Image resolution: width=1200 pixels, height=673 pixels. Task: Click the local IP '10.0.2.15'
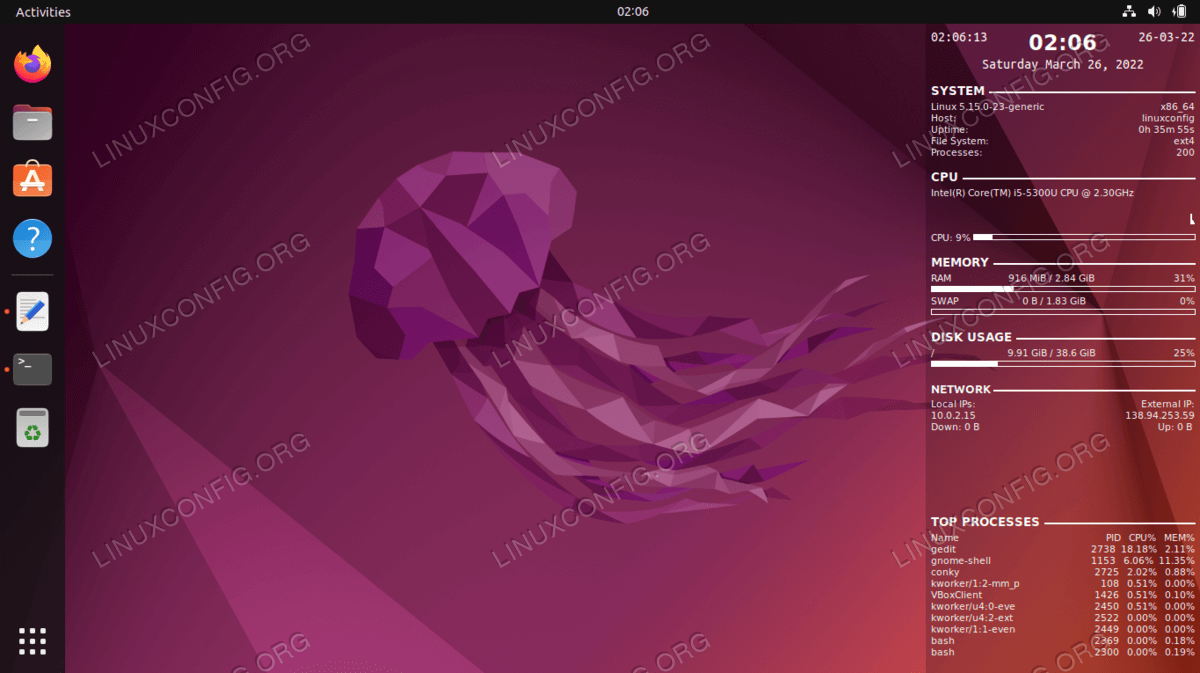point(952,415)
